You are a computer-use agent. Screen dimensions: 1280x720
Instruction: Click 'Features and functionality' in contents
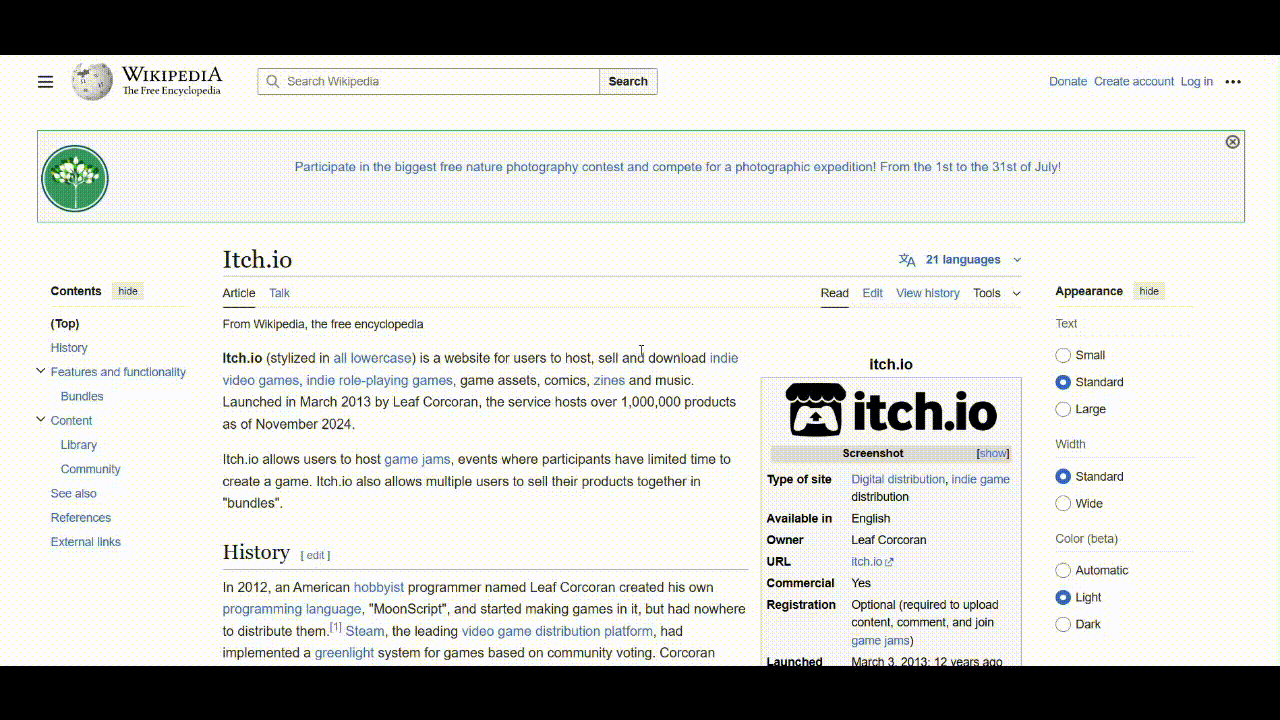[118, 372]
